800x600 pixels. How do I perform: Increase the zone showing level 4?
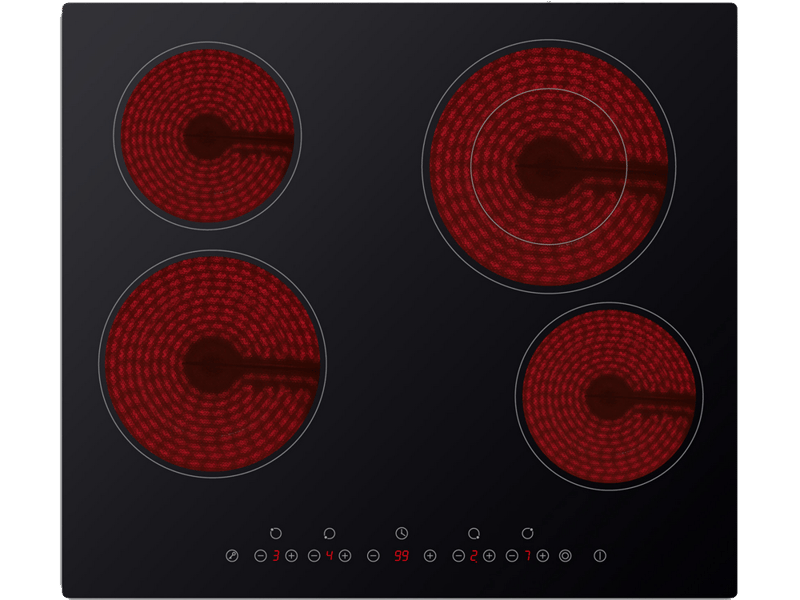coord(345,556)
